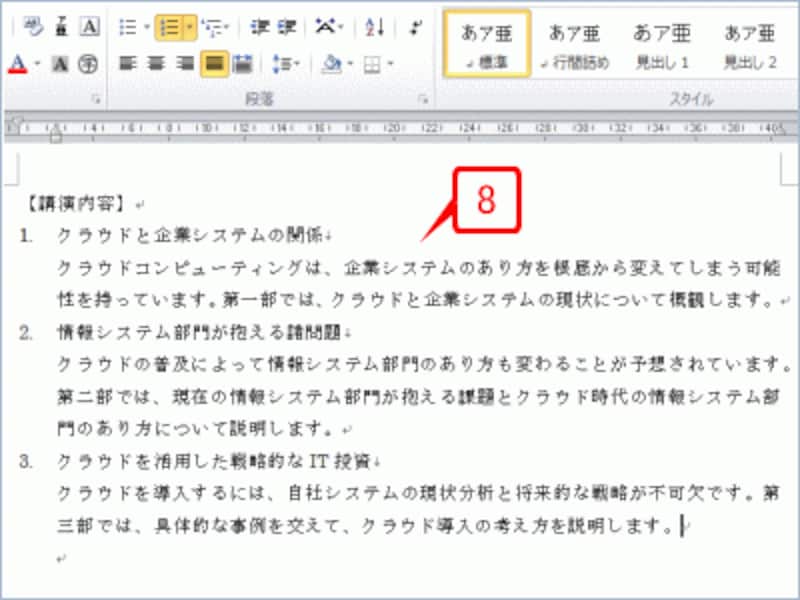The image size is (800, 600).
Task: Apply phonetic guide (ruby) to text
Action: pos(33,25)
